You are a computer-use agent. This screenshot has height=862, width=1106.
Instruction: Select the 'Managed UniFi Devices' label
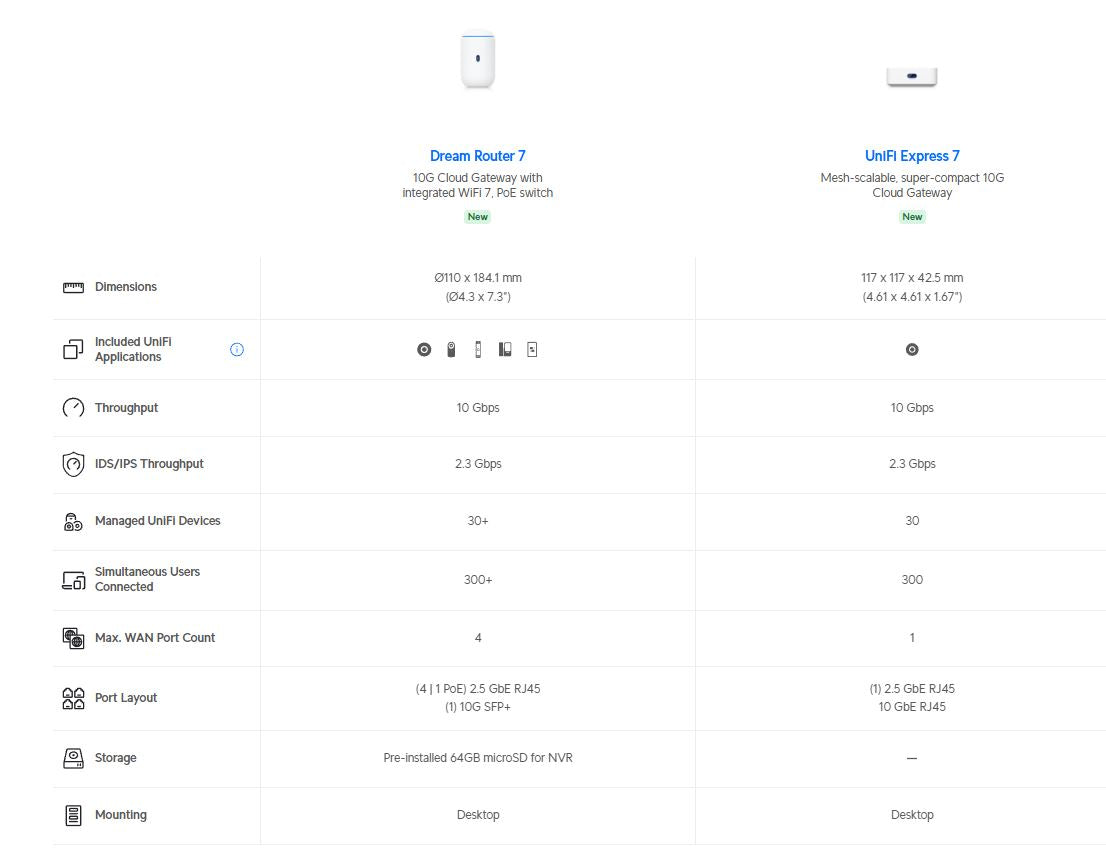coord(157,521)
